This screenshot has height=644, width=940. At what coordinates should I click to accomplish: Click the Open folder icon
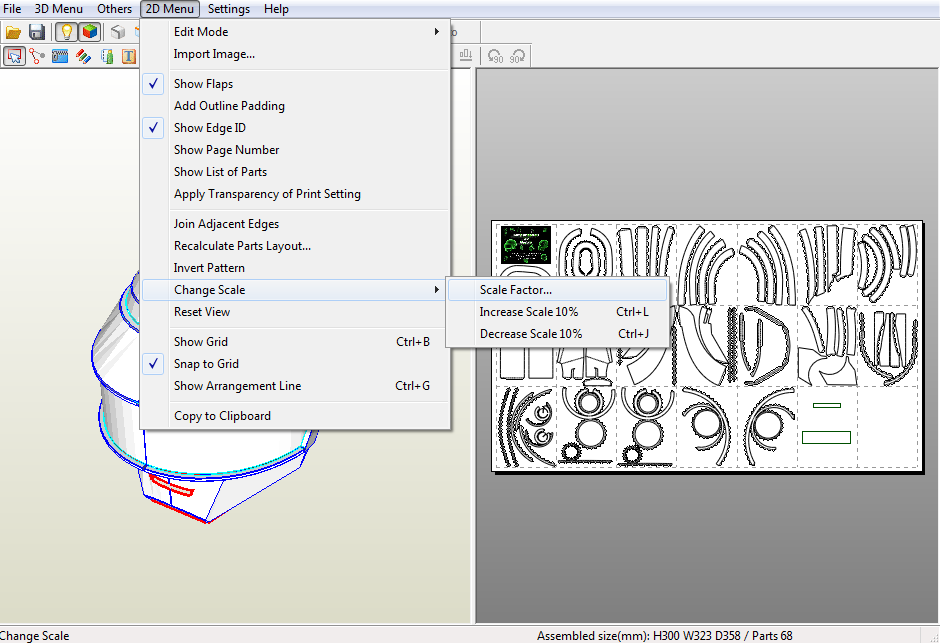[14, 31]
